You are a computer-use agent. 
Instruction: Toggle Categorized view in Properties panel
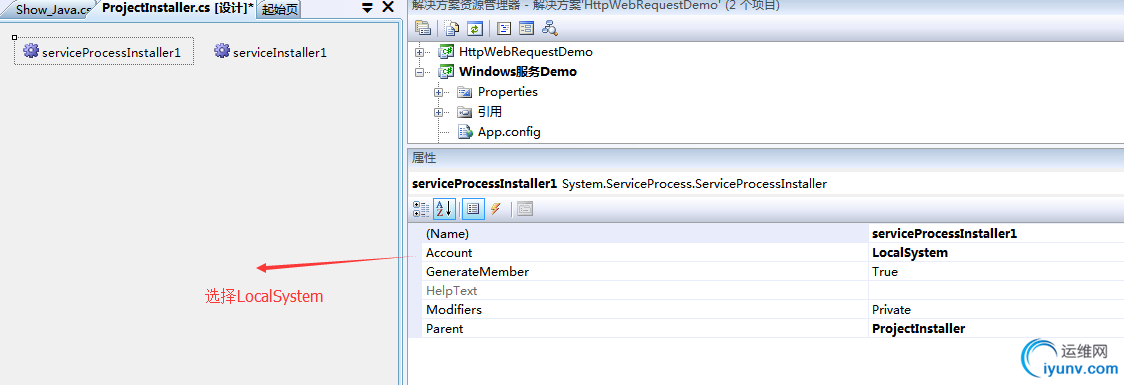click(x=422, y=209)
